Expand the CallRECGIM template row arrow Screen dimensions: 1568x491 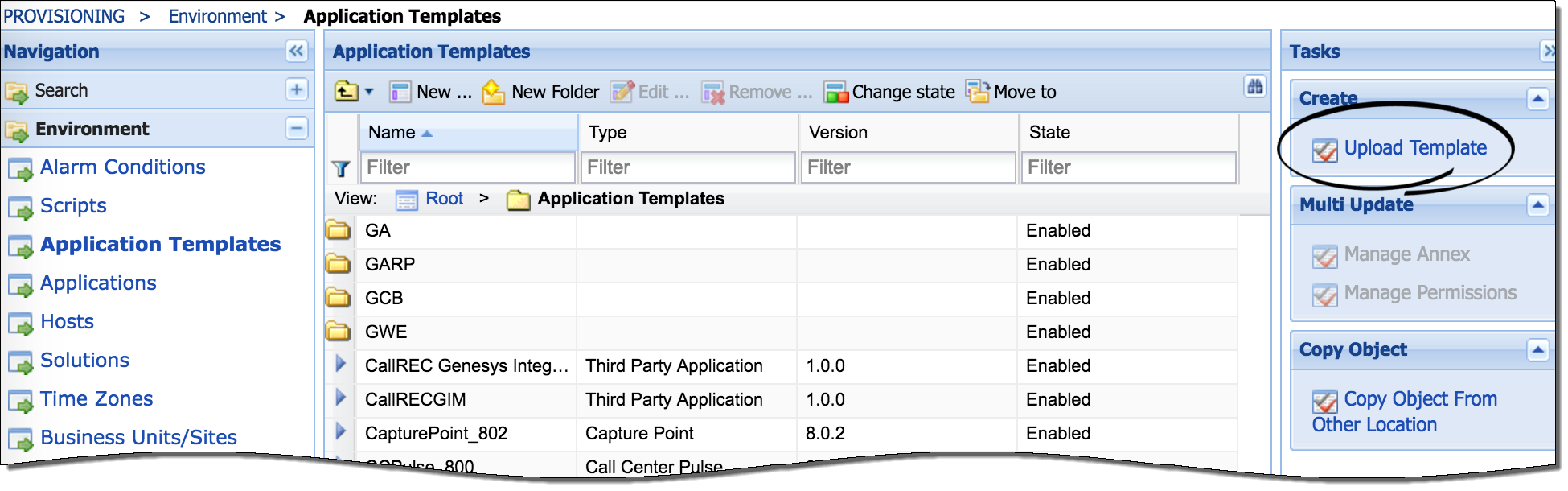(x=341, y=399)
